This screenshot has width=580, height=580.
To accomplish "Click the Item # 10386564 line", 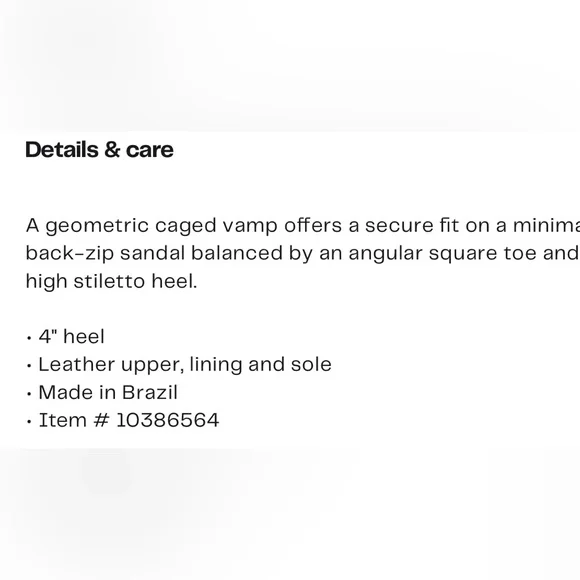I will point(123,420).
